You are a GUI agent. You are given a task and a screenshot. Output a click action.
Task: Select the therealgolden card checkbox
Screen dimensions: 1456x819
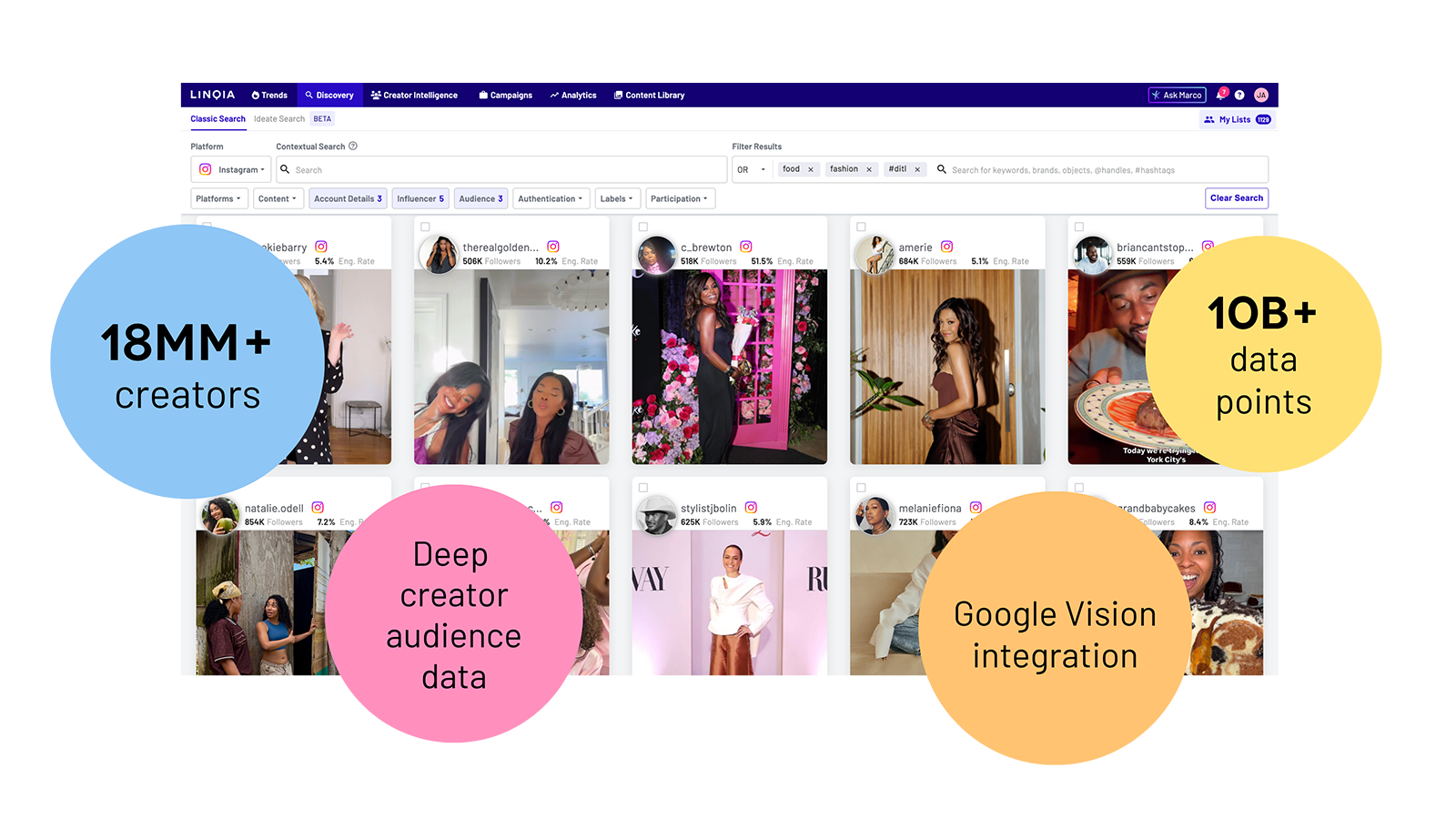[425, 227]
